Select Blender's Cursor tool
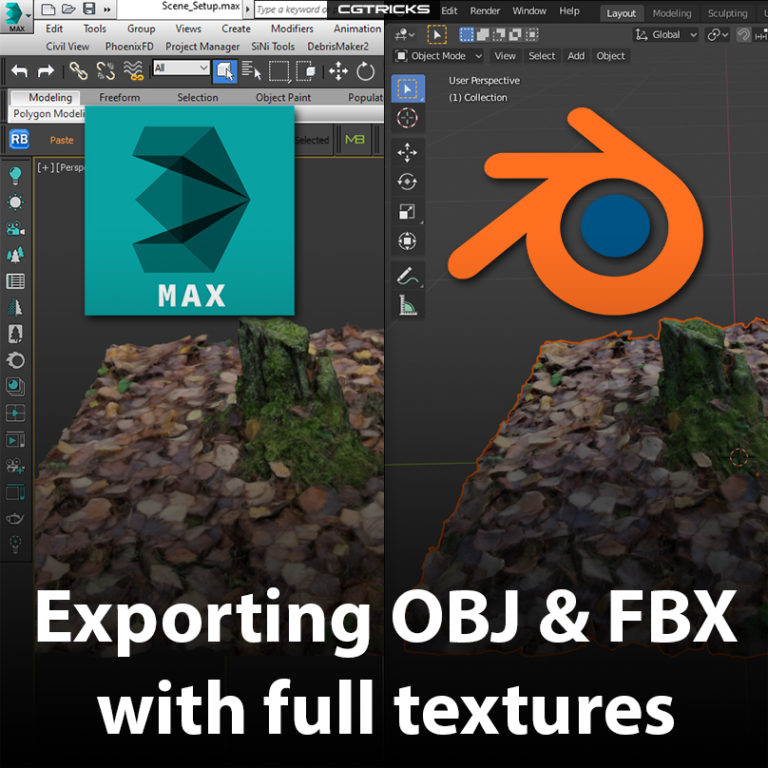768x768 pixels. click(x=407, y=118)
